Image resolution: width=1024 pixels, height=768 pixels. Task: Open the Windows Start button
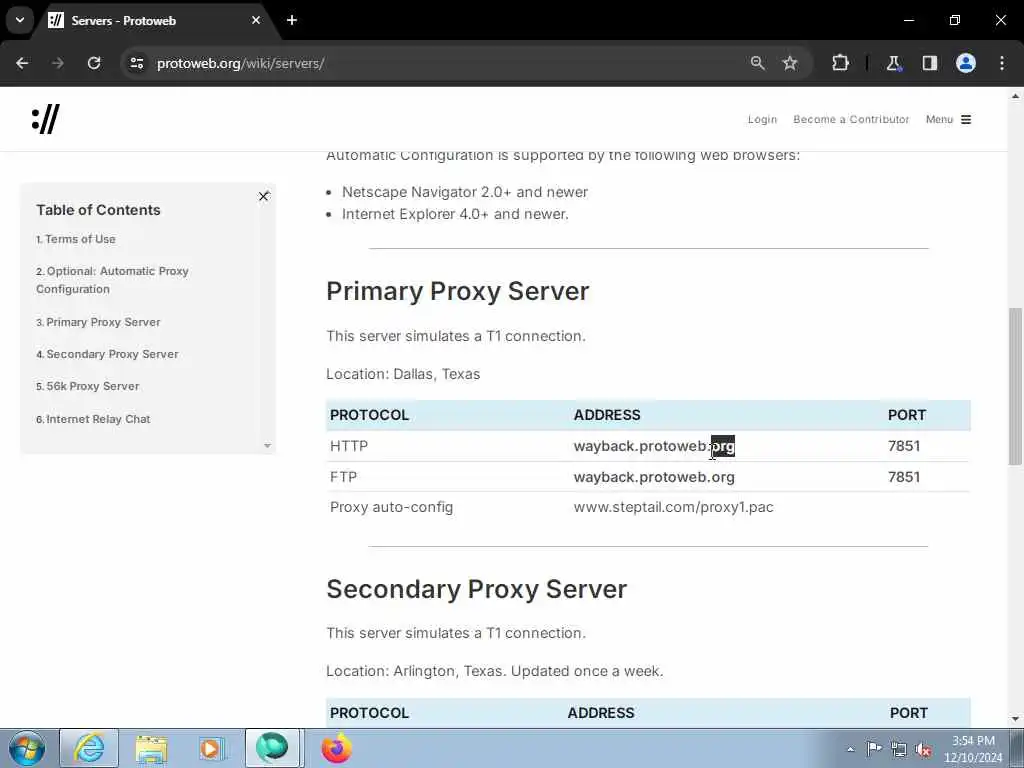pos(27,748)
